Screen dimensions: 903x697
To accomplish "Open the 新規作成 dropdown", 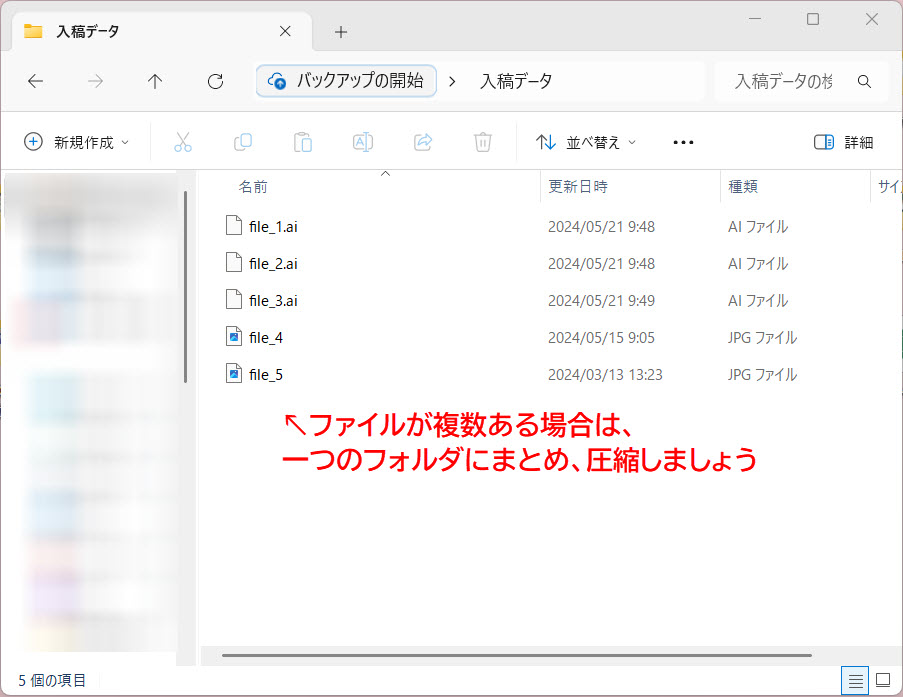I will 77,142.
